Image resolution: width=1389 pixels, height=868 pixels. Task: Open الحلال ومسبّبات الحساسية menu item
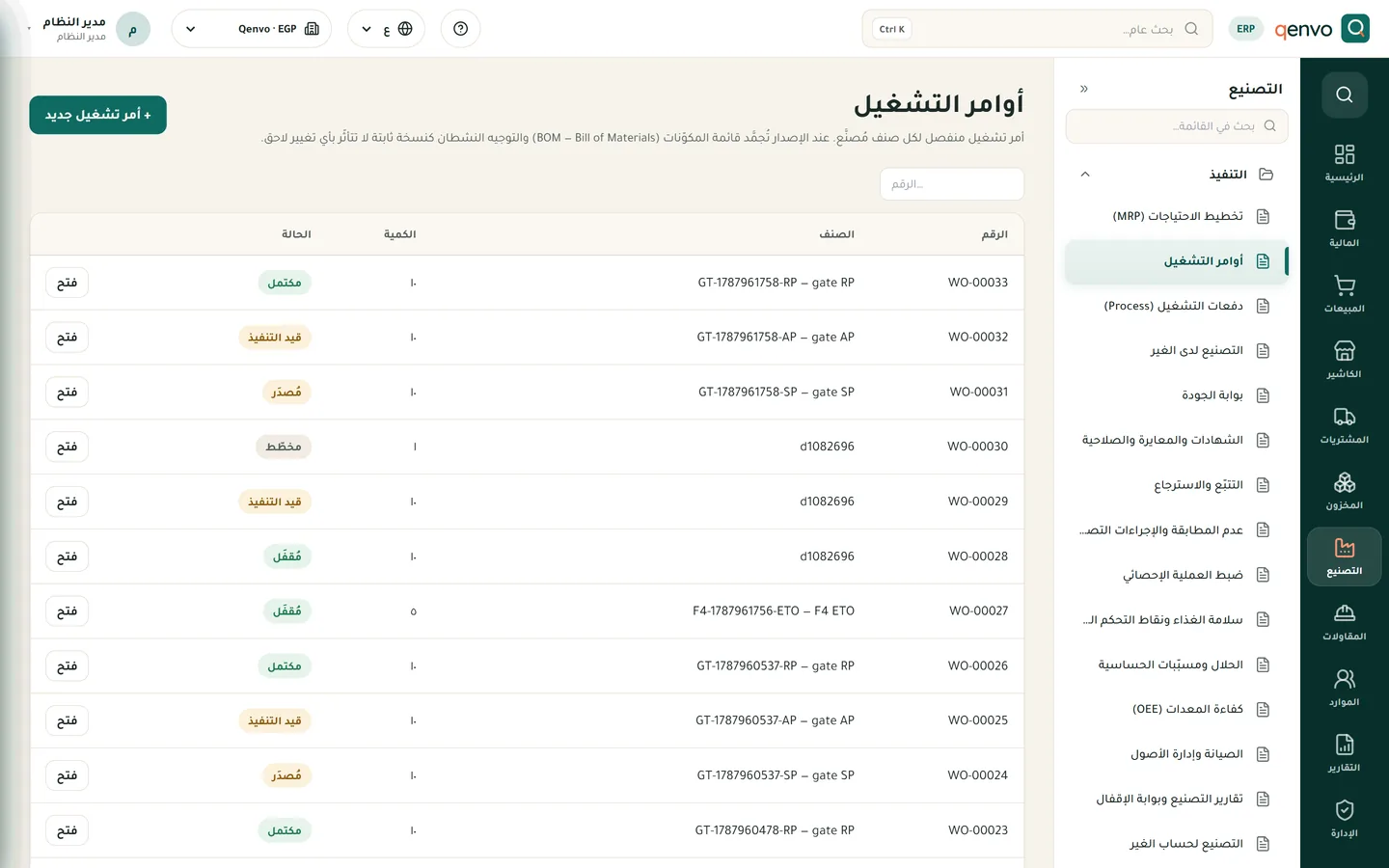1177,665
